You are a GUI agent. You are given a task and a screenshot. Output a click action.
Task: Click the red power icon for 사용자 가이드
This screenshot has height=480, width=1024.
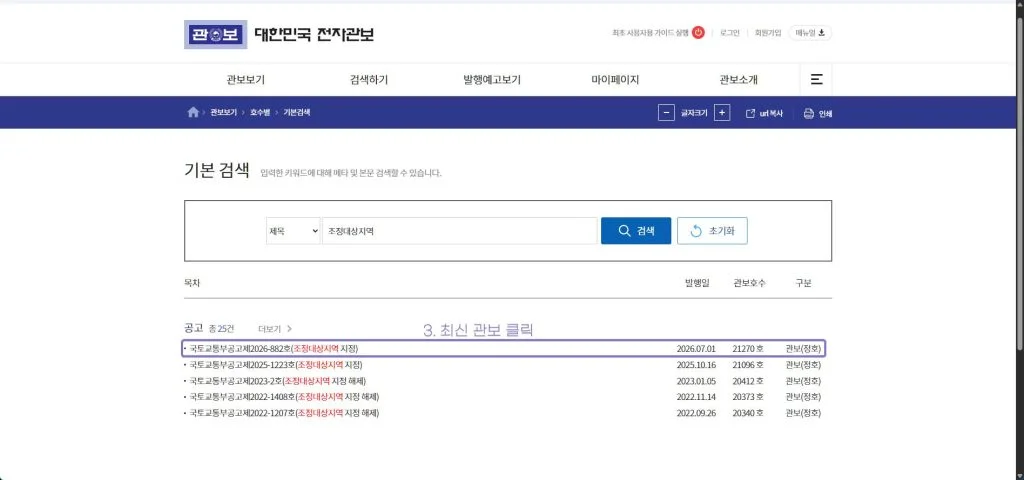click(x=698, y=33)
